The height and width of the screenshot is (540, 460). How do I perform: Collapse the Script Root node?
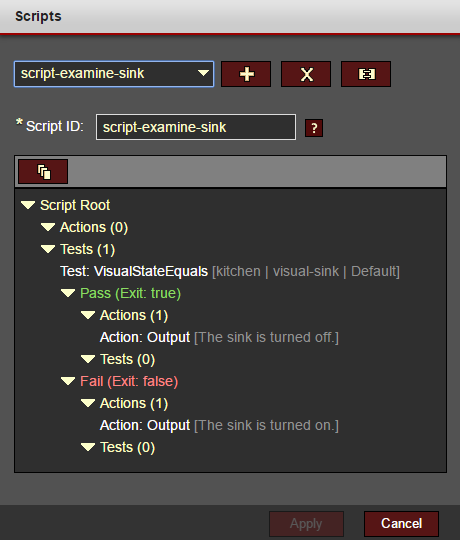coord(28,205)
